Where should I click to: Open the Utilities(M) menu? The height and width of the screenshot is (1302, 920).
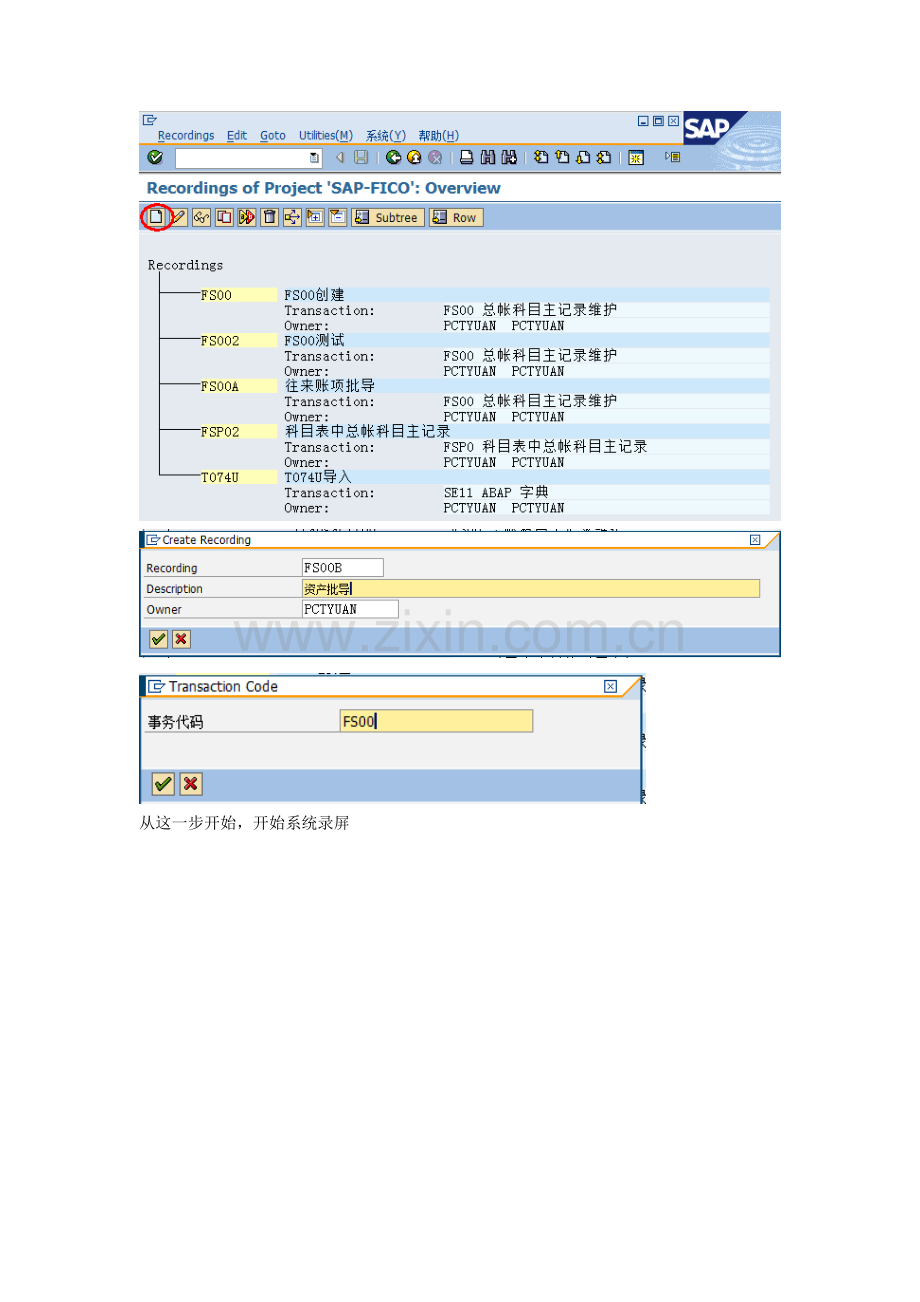326,136
